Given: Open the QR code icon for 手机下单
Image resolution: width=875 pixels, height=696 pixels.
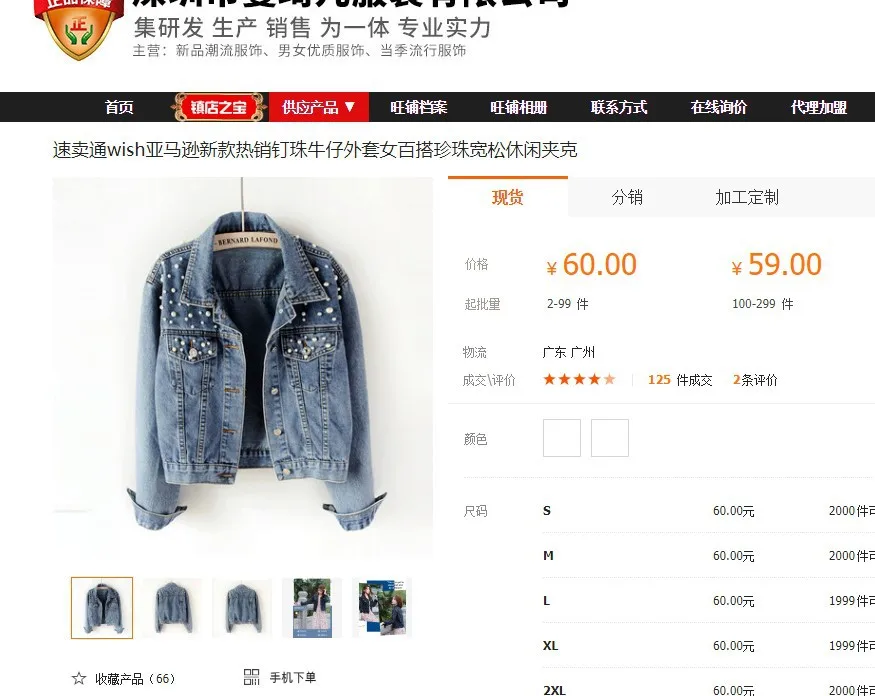Looking at the screenshot, I should pos(252,677).
